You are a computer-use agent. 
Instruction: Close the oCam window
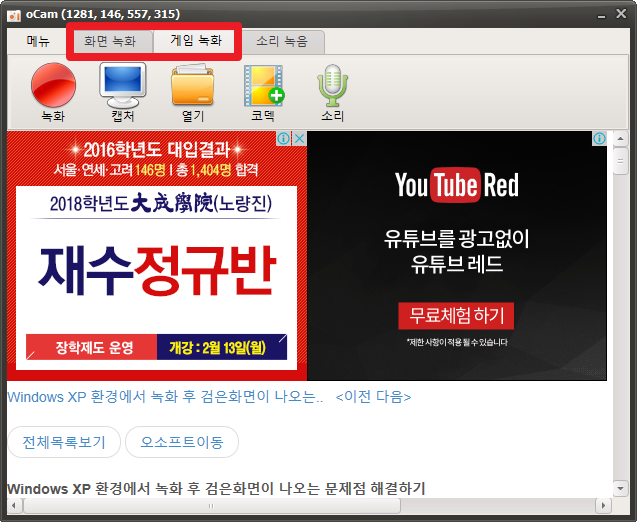pos(621,14)
